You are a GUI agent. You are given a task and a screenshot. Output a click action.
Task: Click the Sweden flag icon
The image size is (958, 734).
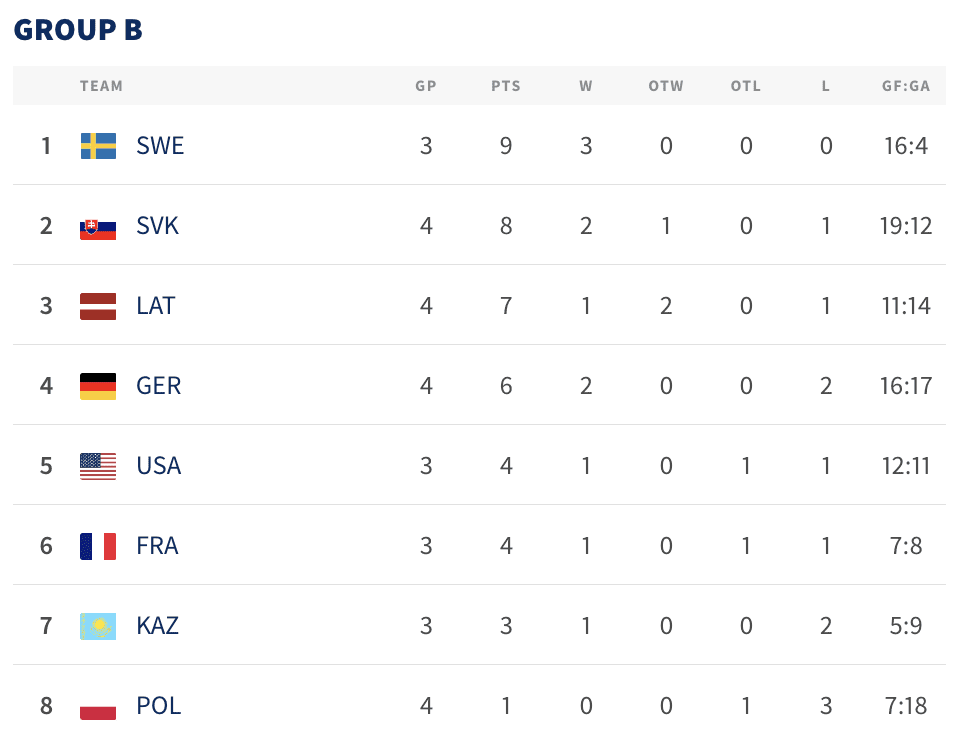98,146
